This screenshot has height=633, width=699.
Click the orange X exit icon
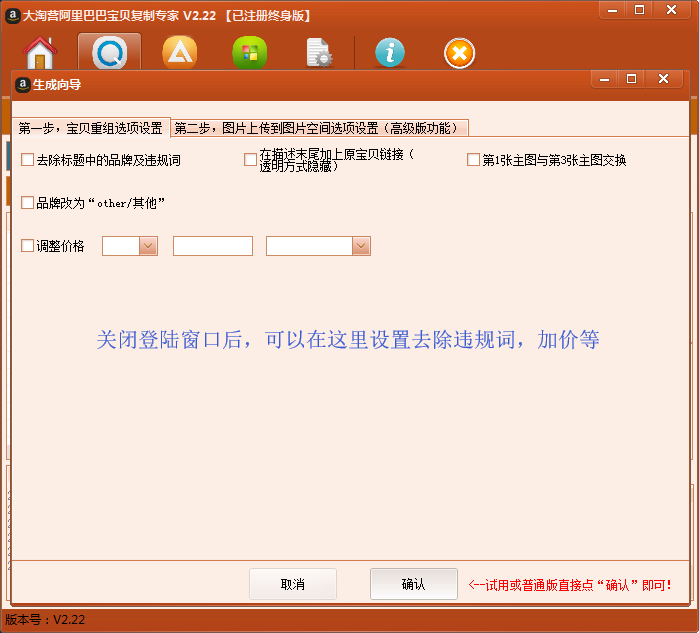tap(460, 53)
